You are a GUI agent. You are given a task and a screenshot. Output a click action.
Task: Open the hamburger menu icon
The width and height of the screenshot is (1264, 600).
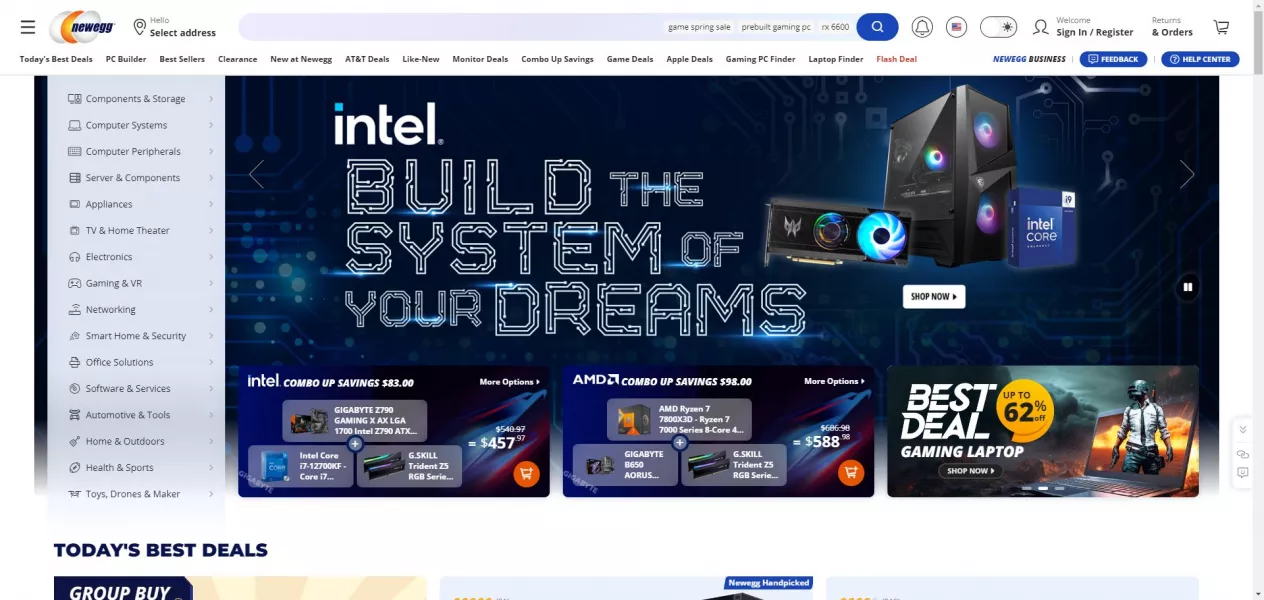click(x=28, y=27)
